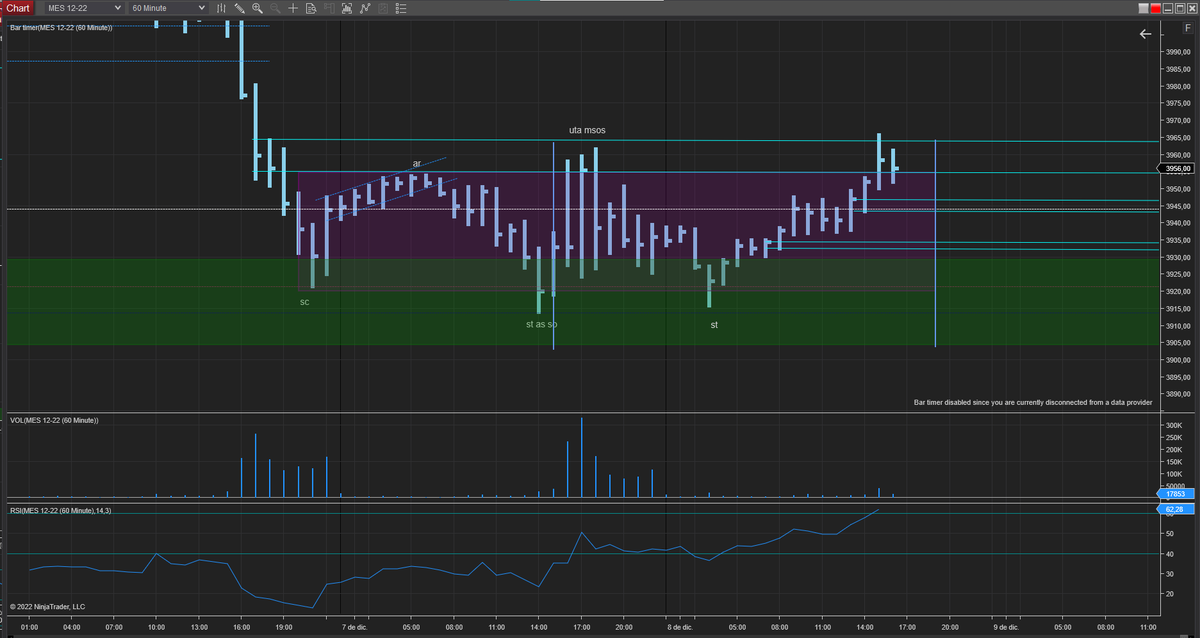Click the data series icon
This screenshot has width=1200, height=638.
(x=347, y=7)
